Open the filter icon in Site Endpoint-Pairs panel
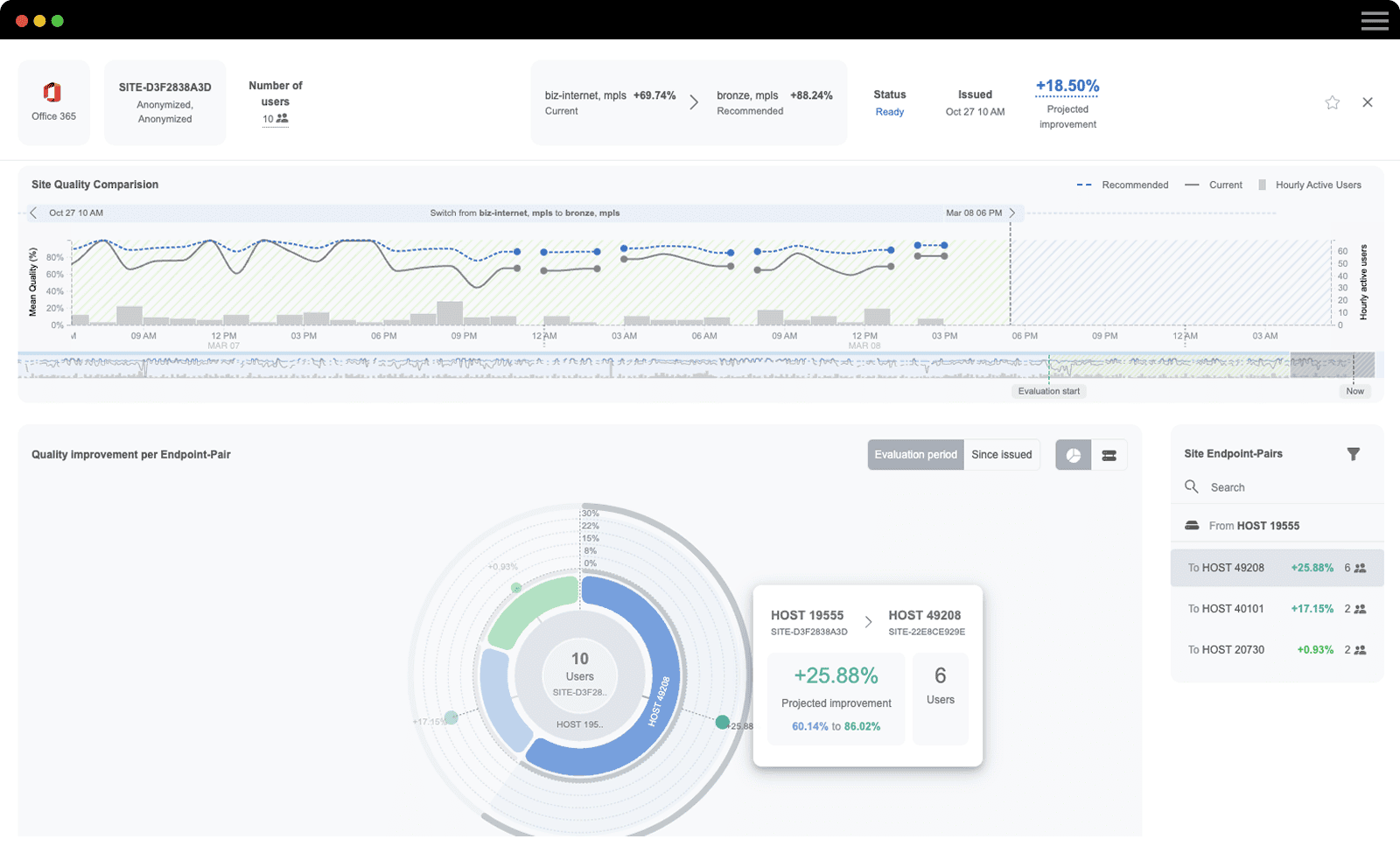Image resolution: width=1400 pixels, height=860 pixels. coord(1354,453)
